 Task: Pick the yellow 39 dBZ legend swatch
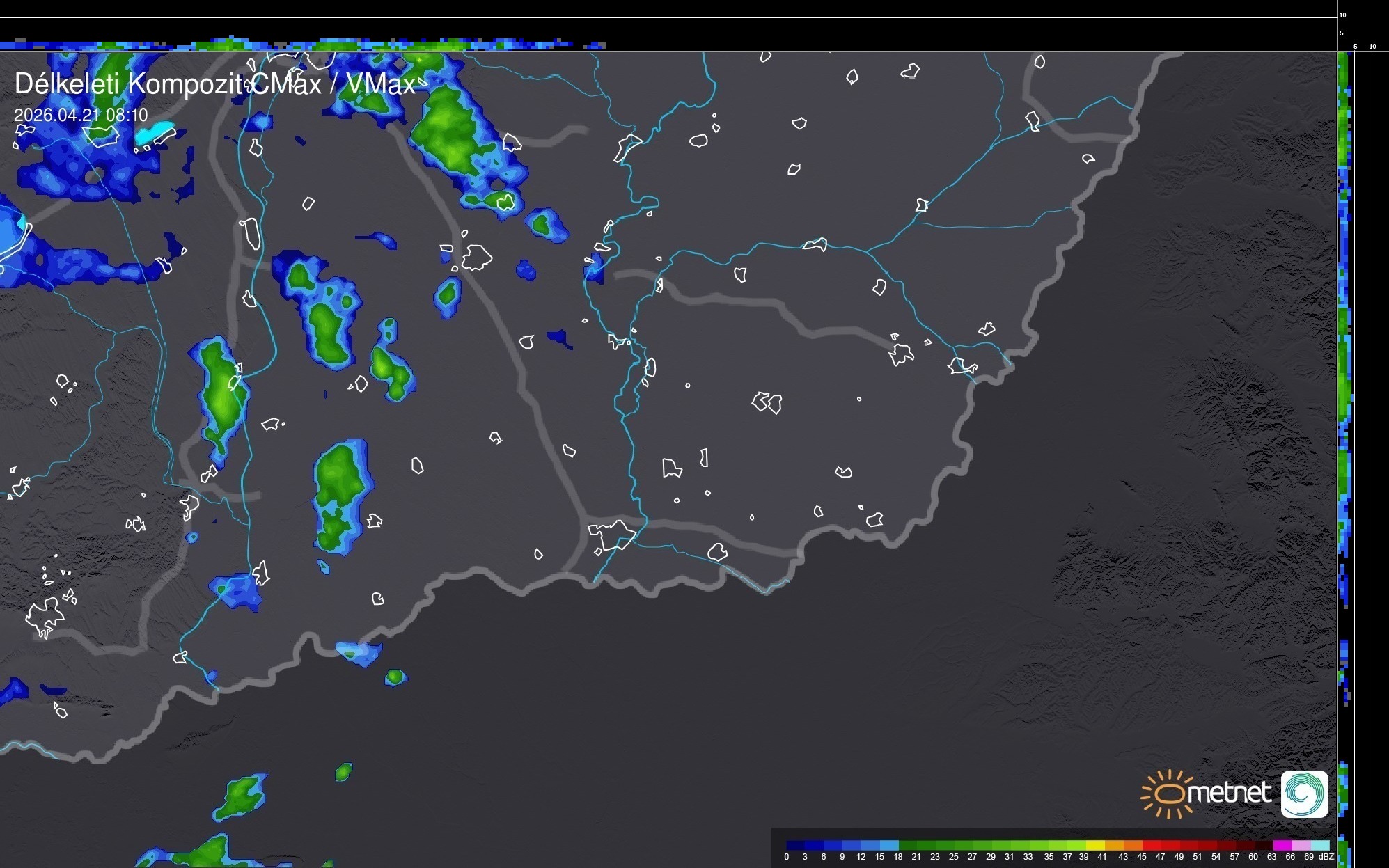(x=1095, y=846)
